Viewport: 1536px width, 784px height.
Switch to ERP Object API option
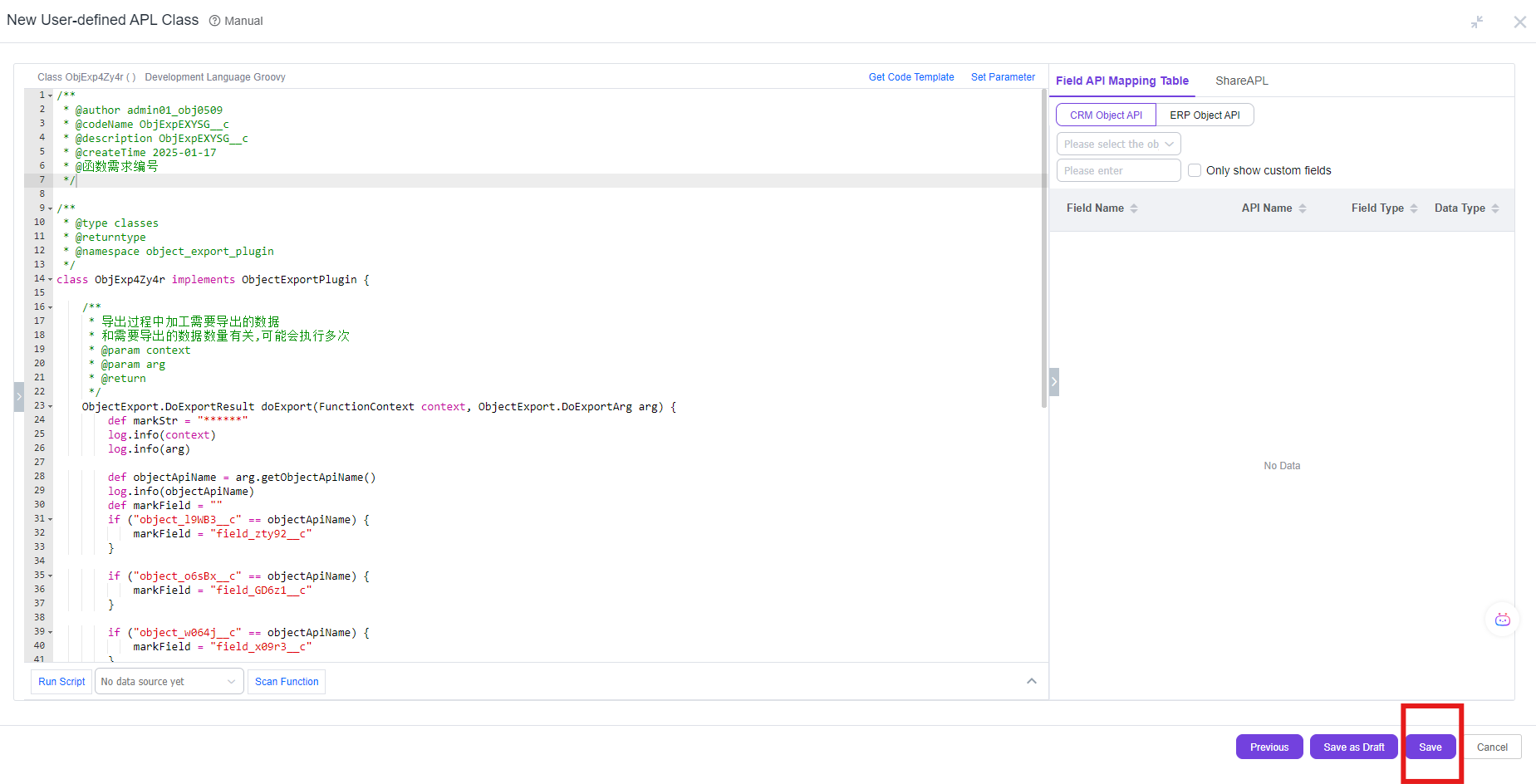pyautogui.click(x=1205, y=115)
